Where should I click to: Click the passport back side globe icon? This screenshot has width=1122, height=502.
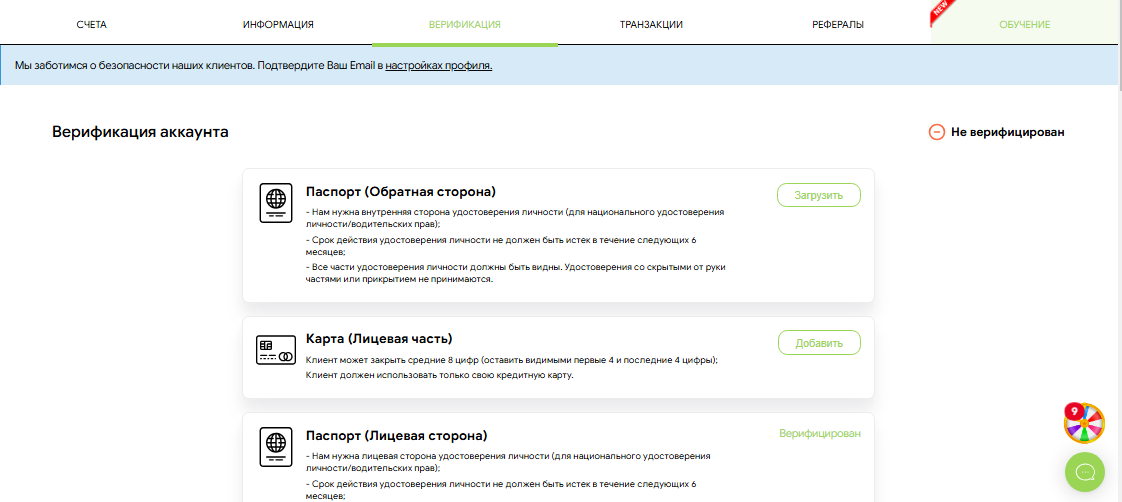pyautogui.click(x=275, y=203)
